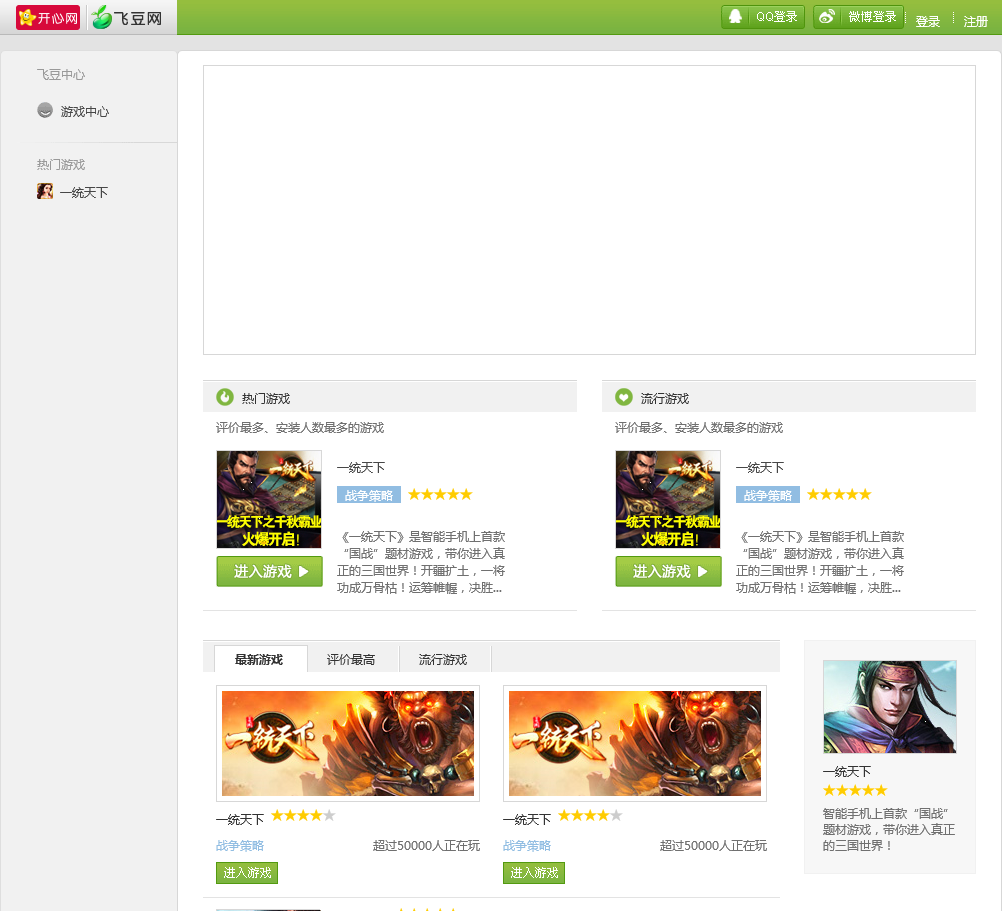This screenshot has width=1002, height=911.
Task: Switch to the 流行游戏 tab
Action: 443,659
